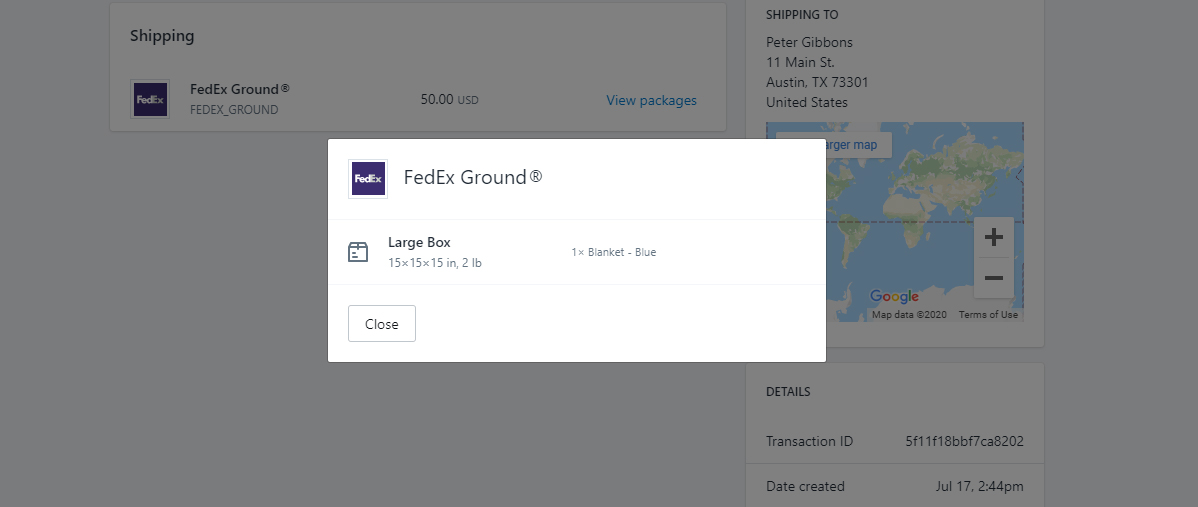Viewport: 1198px width, 507px height.
Task: Select the Large Box package name
Action: pyautogui.click(x=419, y=242)
